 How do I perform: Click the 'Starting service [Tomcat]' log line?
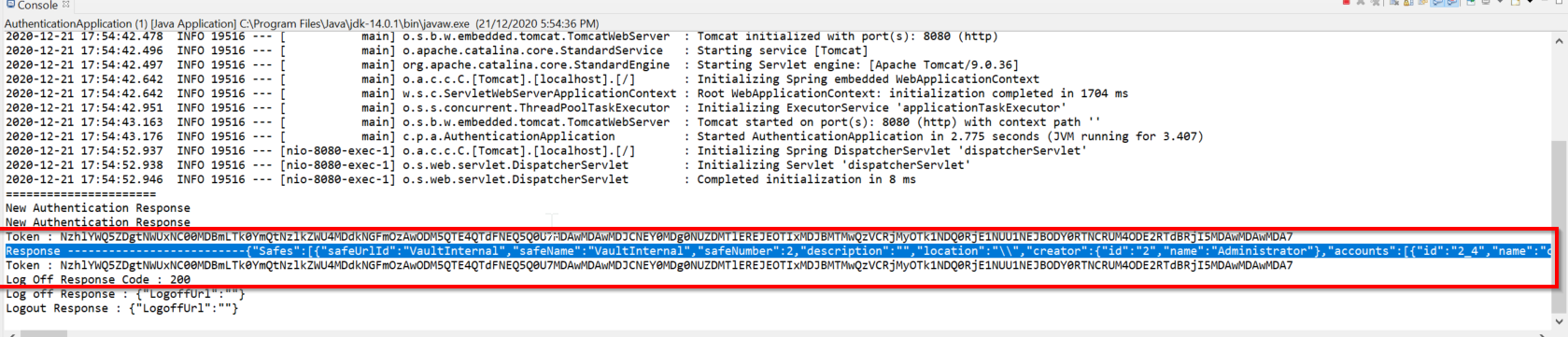pyautogui.click(x=437, y=50)
